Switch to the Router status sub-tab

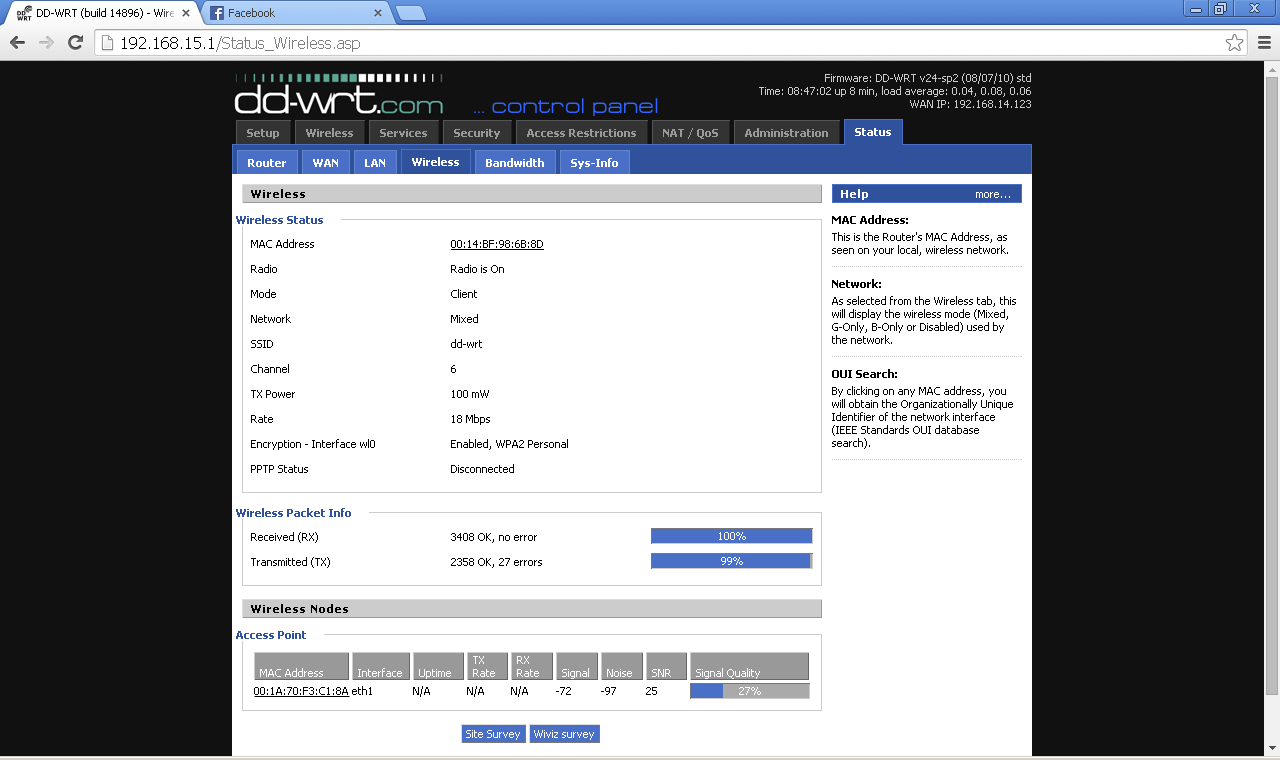click(267, 162)
